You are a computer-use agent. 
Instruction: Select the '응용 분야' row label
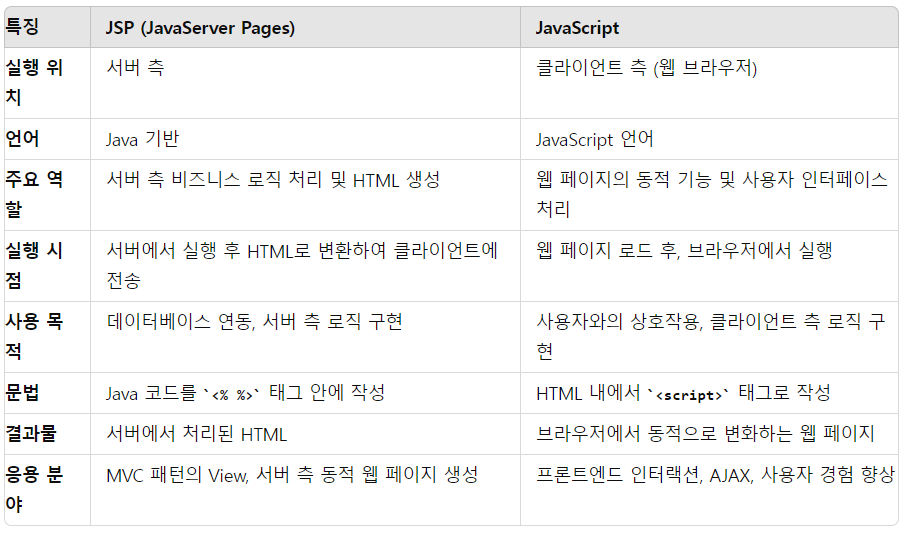point(47,490)
